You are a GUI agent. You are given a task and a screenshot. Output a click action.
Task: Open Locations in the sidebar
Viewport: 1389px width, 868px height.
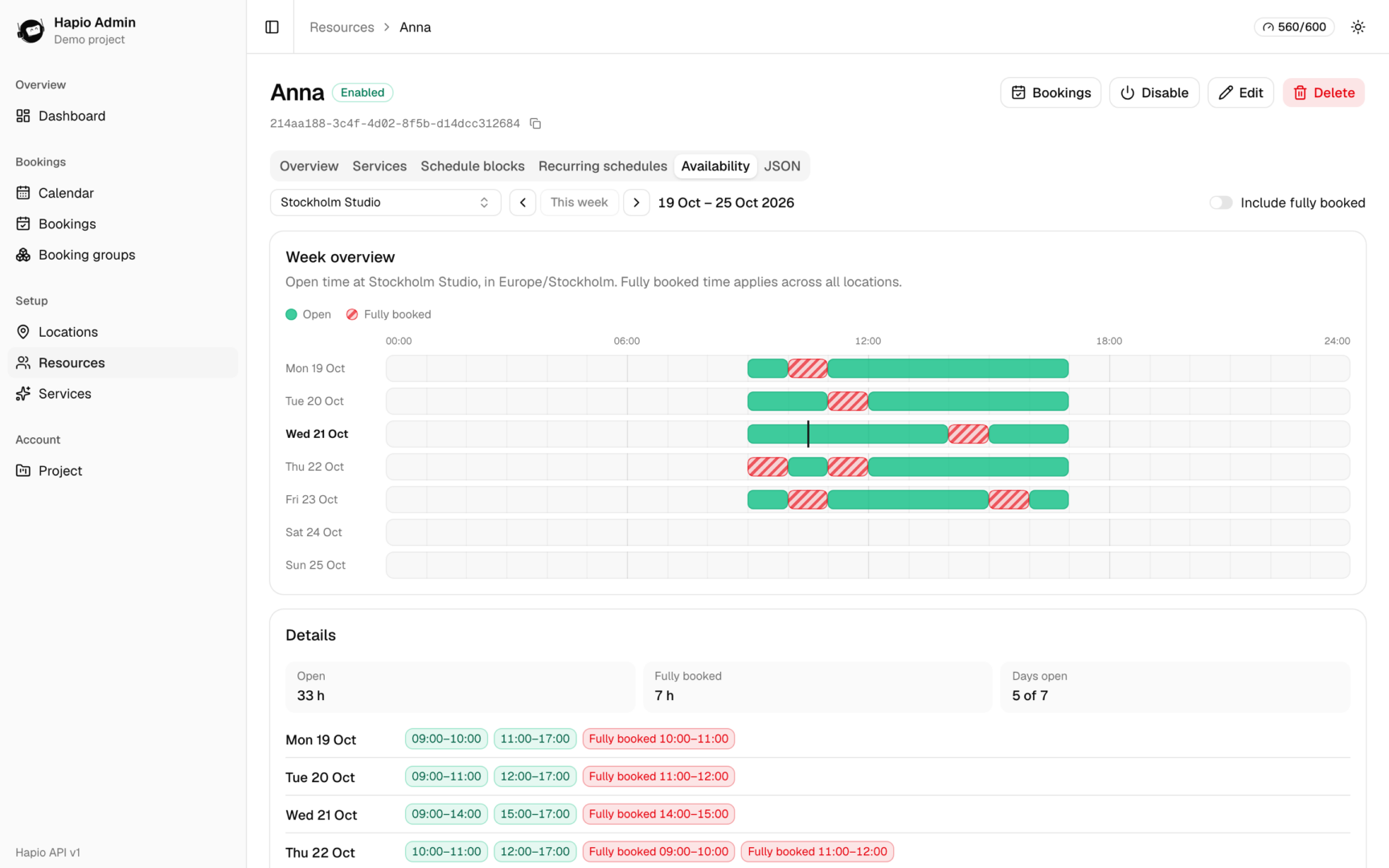pos(123,332)
